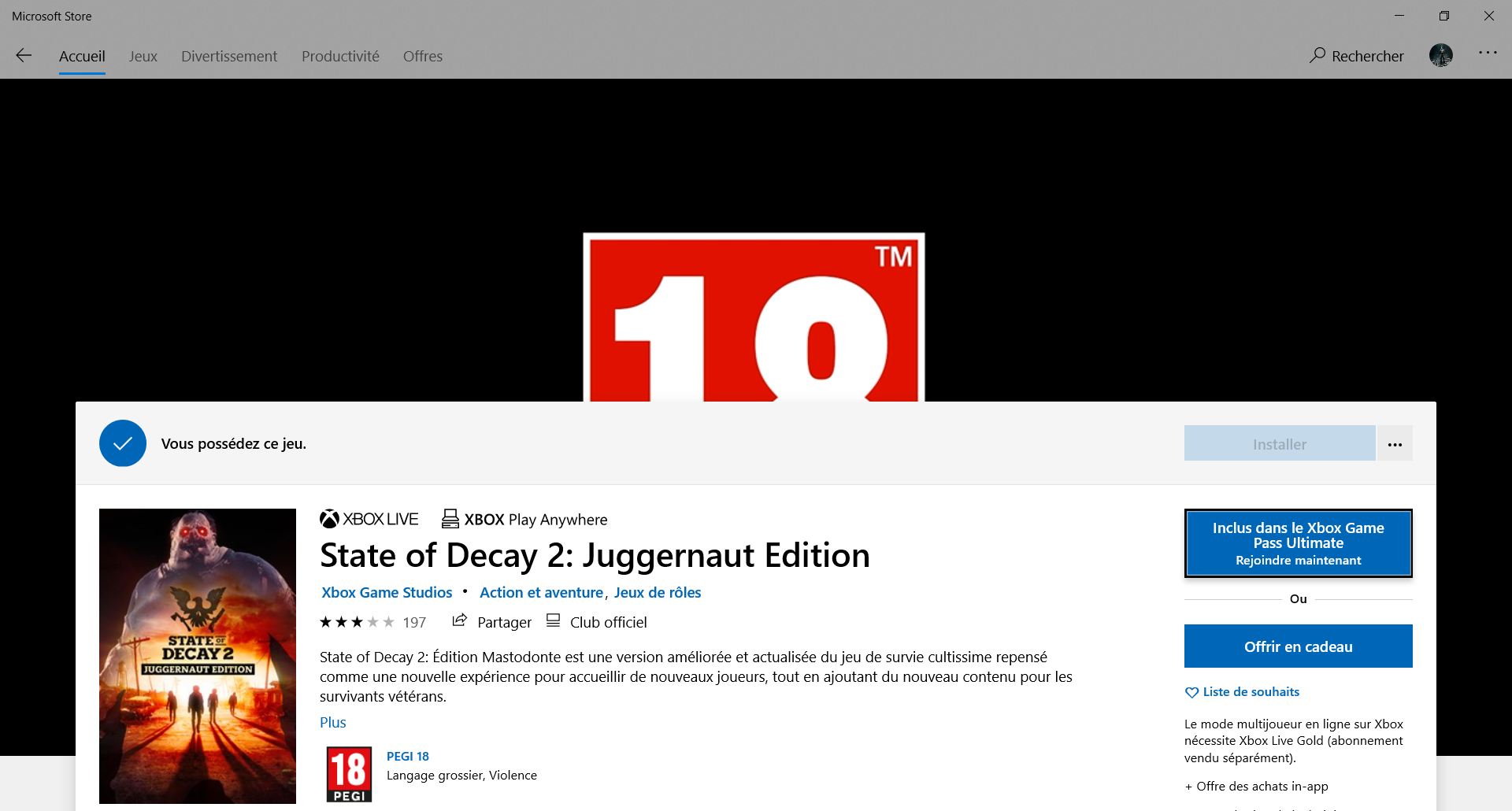Viewport: 1512px width, 811px height.
Task: Click the Offrir en cadeau button
Action: coord(1299,646)
